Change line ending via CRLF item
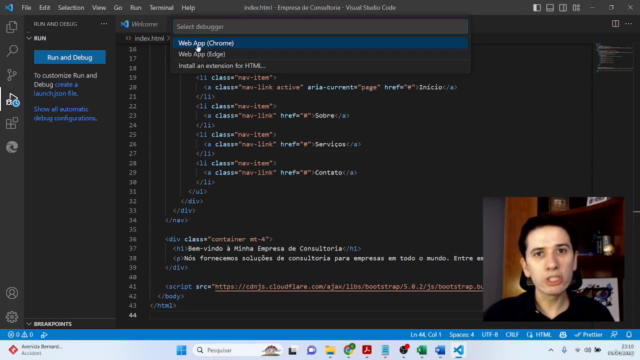The image size is (640, 360). (x=512, y=335)
